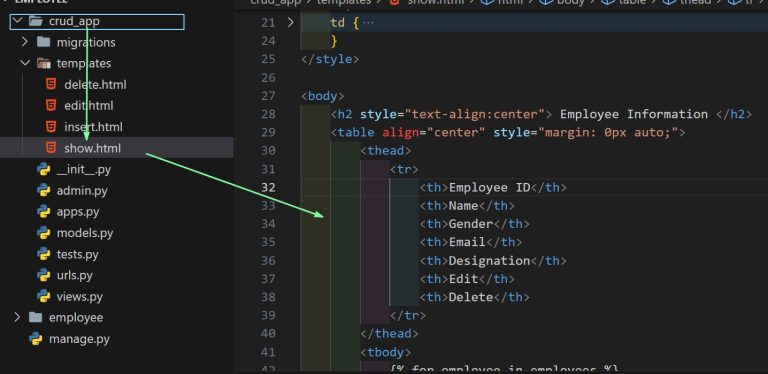Click the Python icon of models.py
Image resolution: width=768 pixels, height=374 pixels.
pos(44,233)
